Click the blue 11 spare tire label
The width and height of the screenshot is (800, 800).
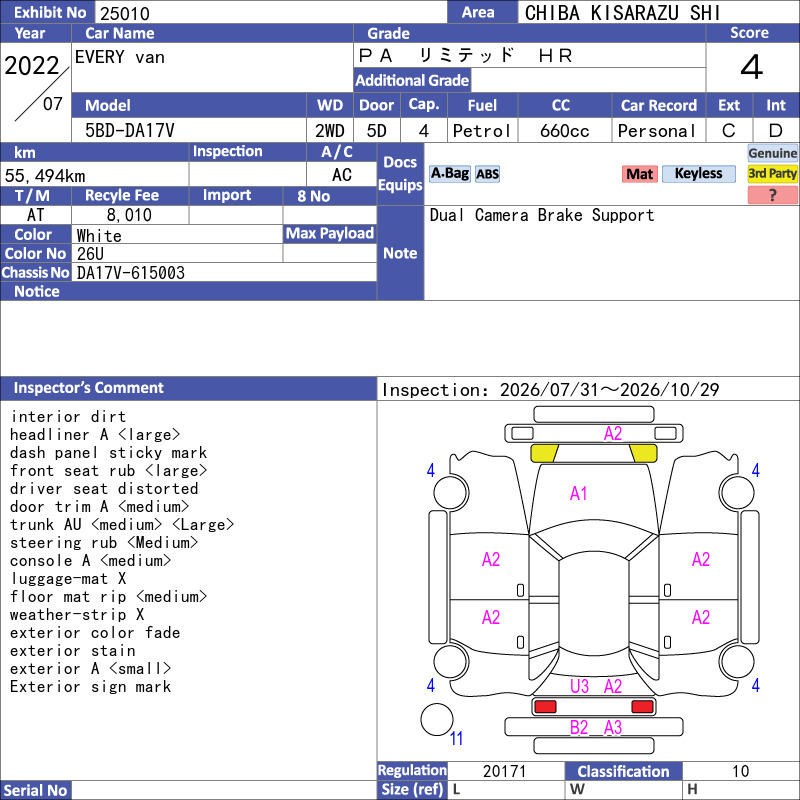pyautogui.click(x=456, y=739)
